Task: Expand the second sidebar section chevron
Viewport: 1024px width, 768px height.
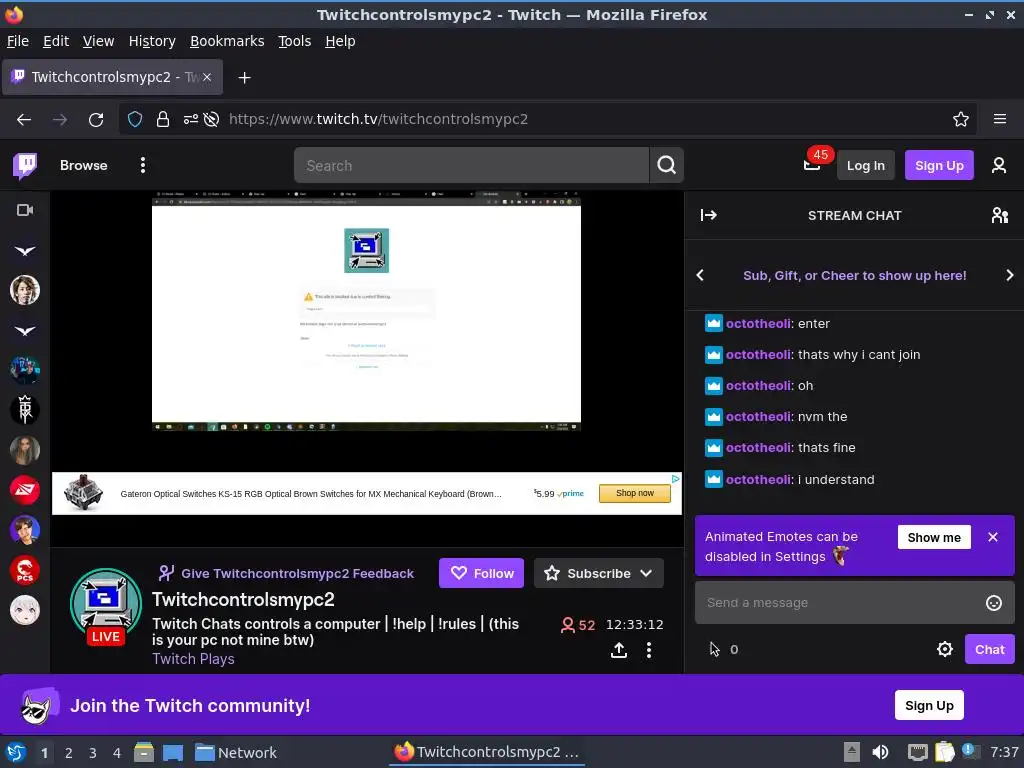Action: click(25, 331)
